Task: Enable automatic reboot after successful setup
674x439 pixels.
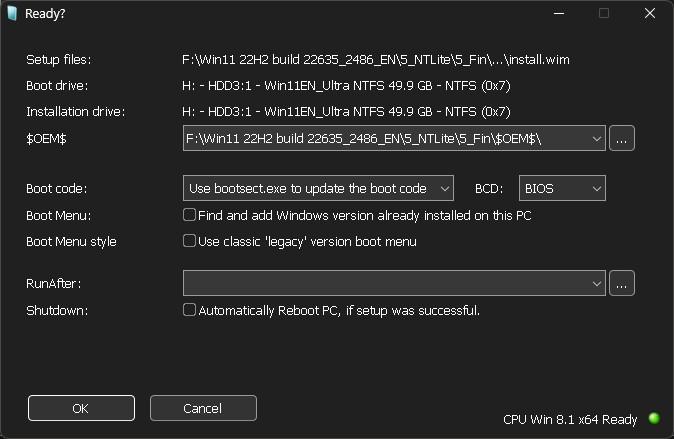Action: click(x=189, y=310)
